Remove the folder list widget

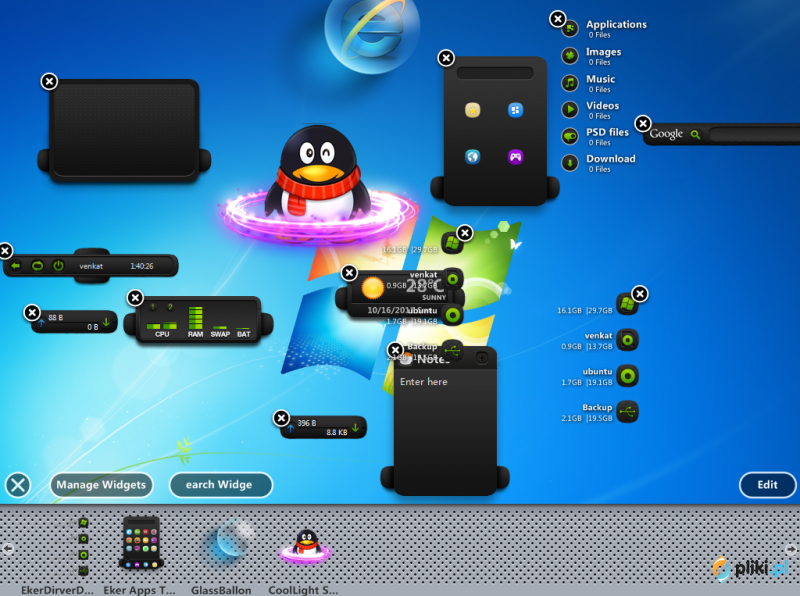[557, 19]
